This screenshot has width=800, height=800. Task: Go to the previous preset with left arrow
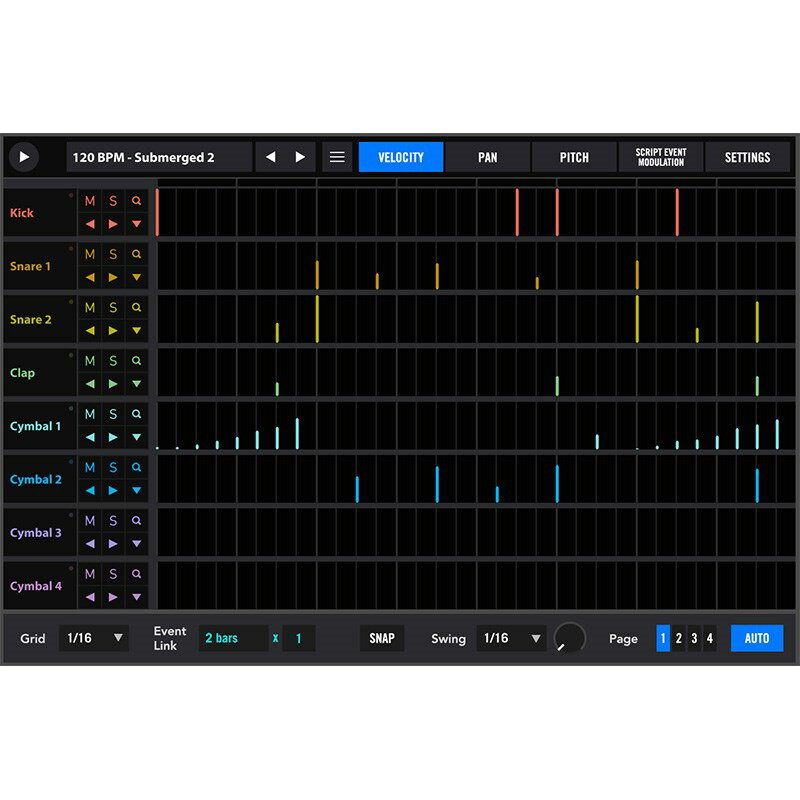(x=270, y=157)
